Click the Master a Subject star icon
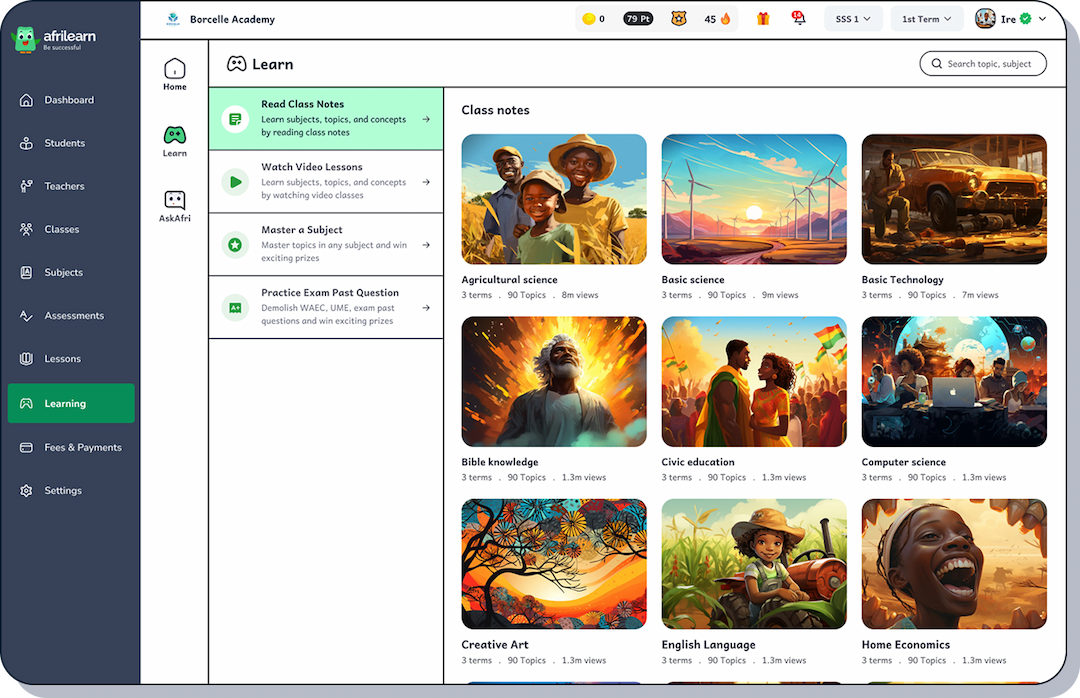 [x=236, y=245]
